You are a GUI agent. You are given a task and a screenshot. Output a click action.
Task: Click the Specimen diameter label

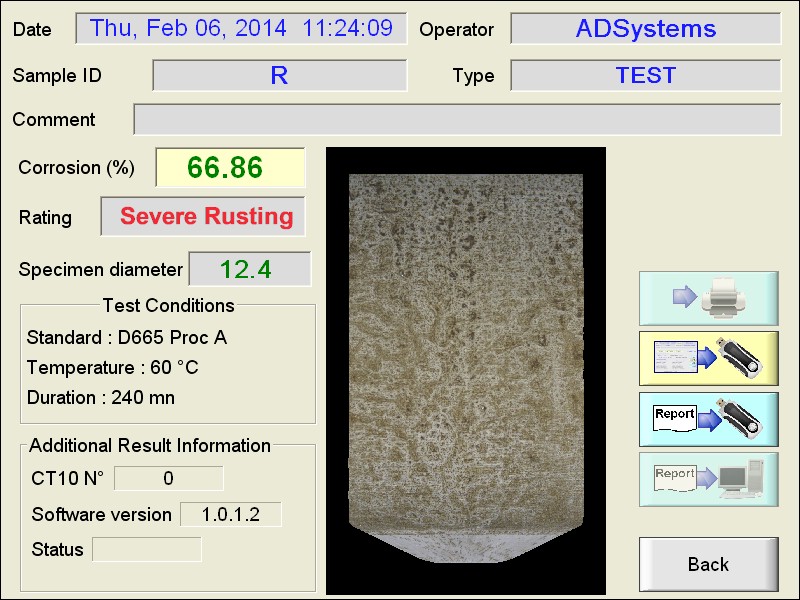pyautogui.click(x=101, y=269)
